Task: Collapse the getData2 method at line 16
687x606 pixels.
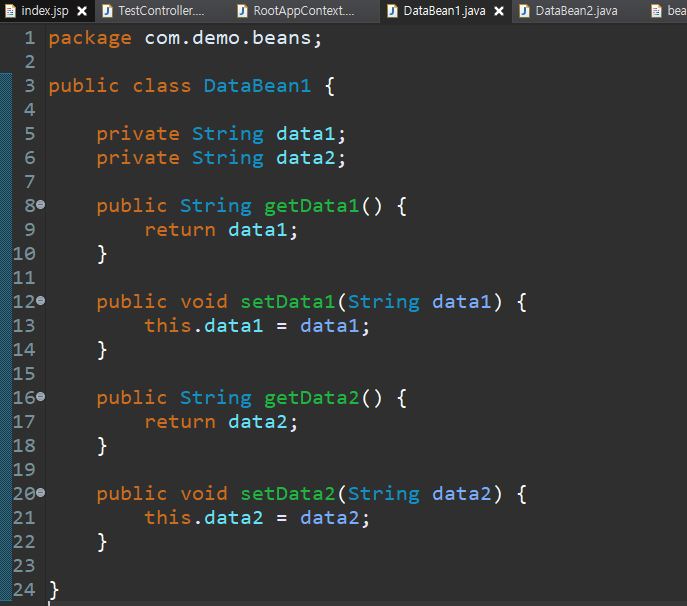Action: pyautogui.click(x=41, y=397)
